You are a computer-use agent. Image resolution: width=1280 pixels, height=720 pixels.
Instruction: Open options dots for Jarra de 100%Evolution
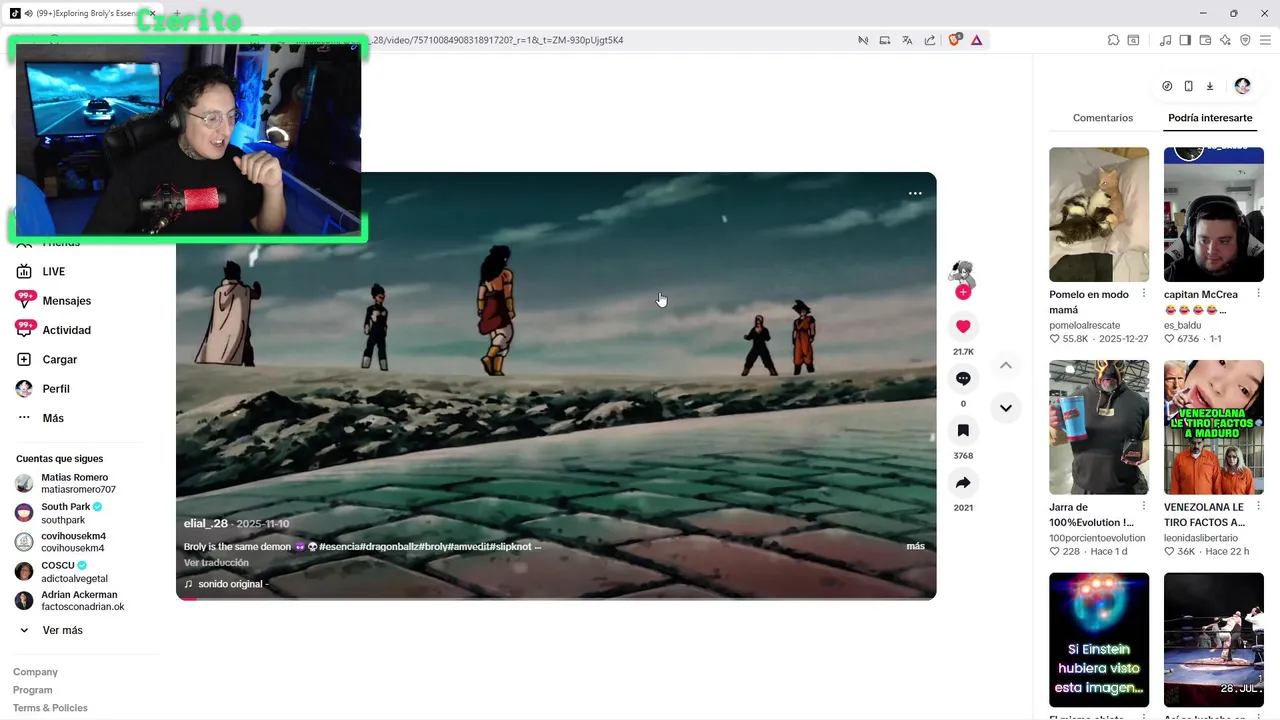[x=1144, y=507]
